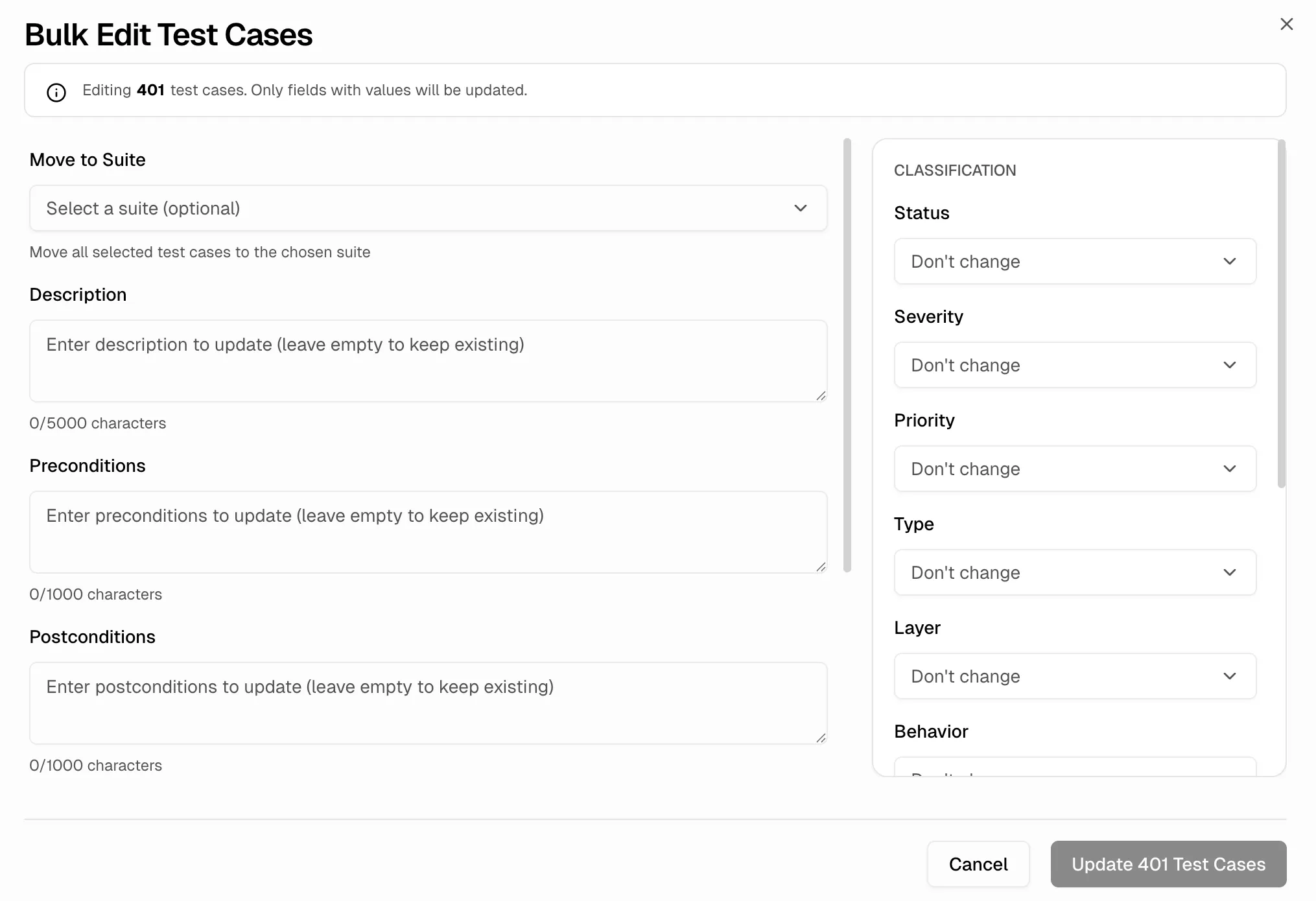1316x901 pixels.
Task: Click the Postconditions text area
Action: [428, 703]
